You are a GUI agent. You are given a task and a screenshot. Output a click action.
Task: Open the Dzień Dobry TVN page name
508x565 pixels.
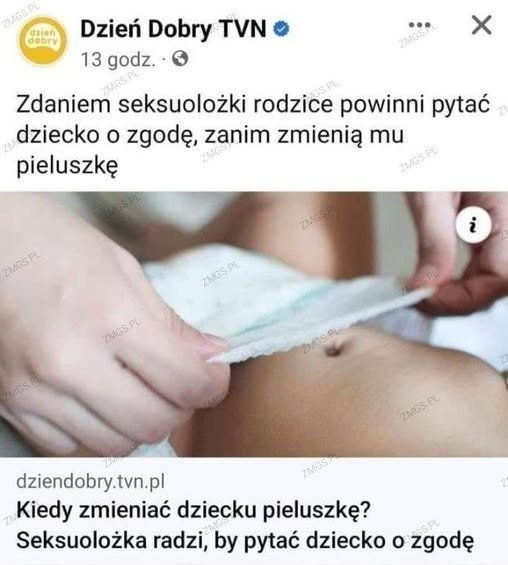tap(173, 29)
